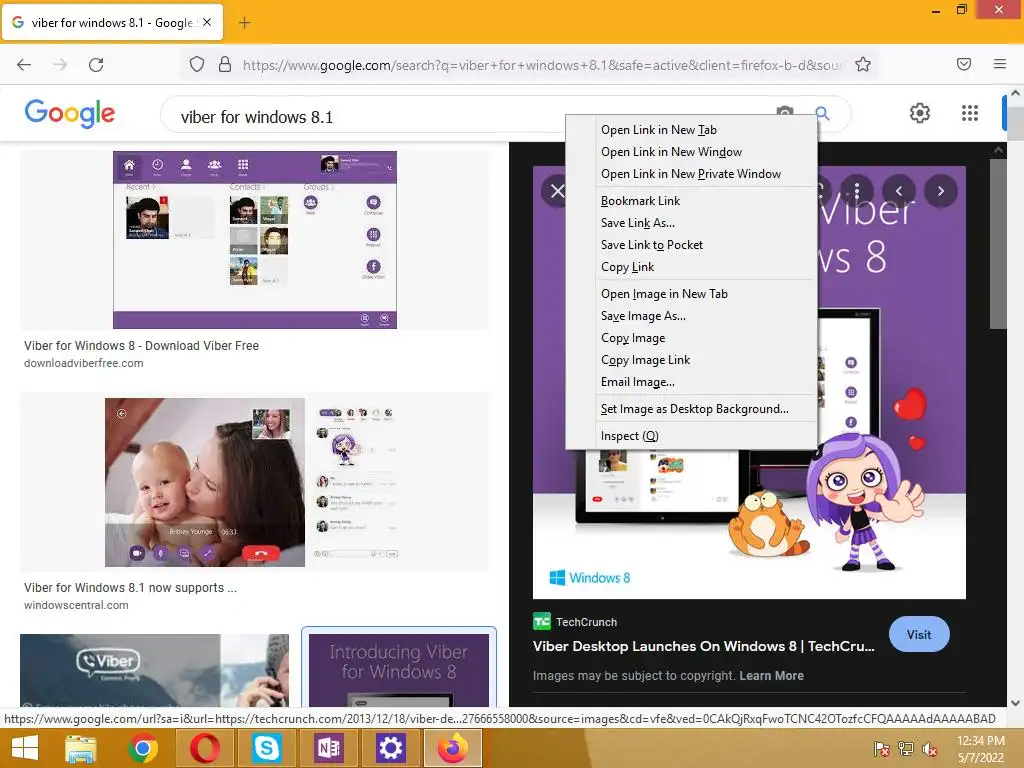1024x768 pixels.
Task: Choose Open Link in New Tab
Action: coord(691,130)
